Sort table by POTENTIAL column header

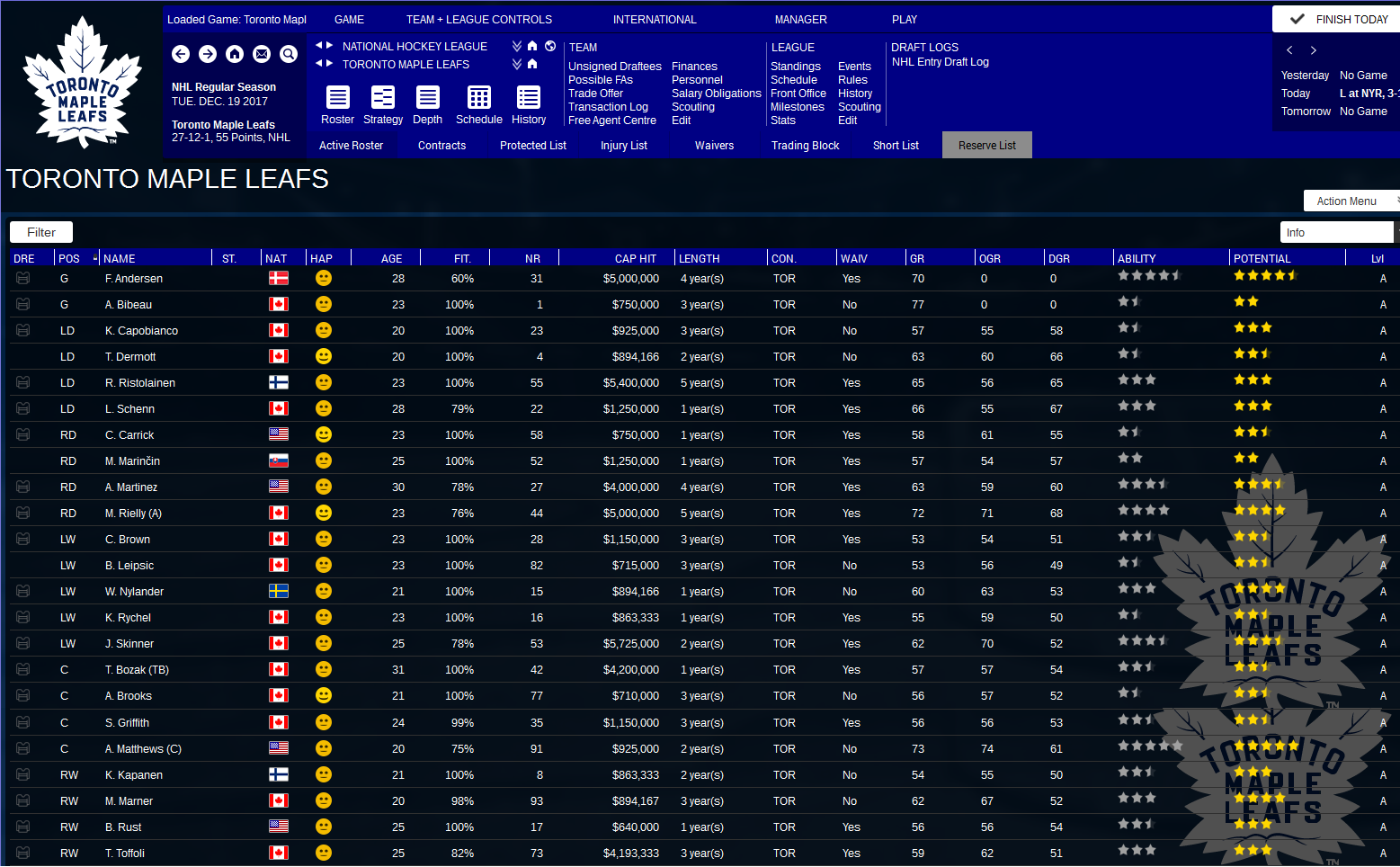[x=1287, y=258]
